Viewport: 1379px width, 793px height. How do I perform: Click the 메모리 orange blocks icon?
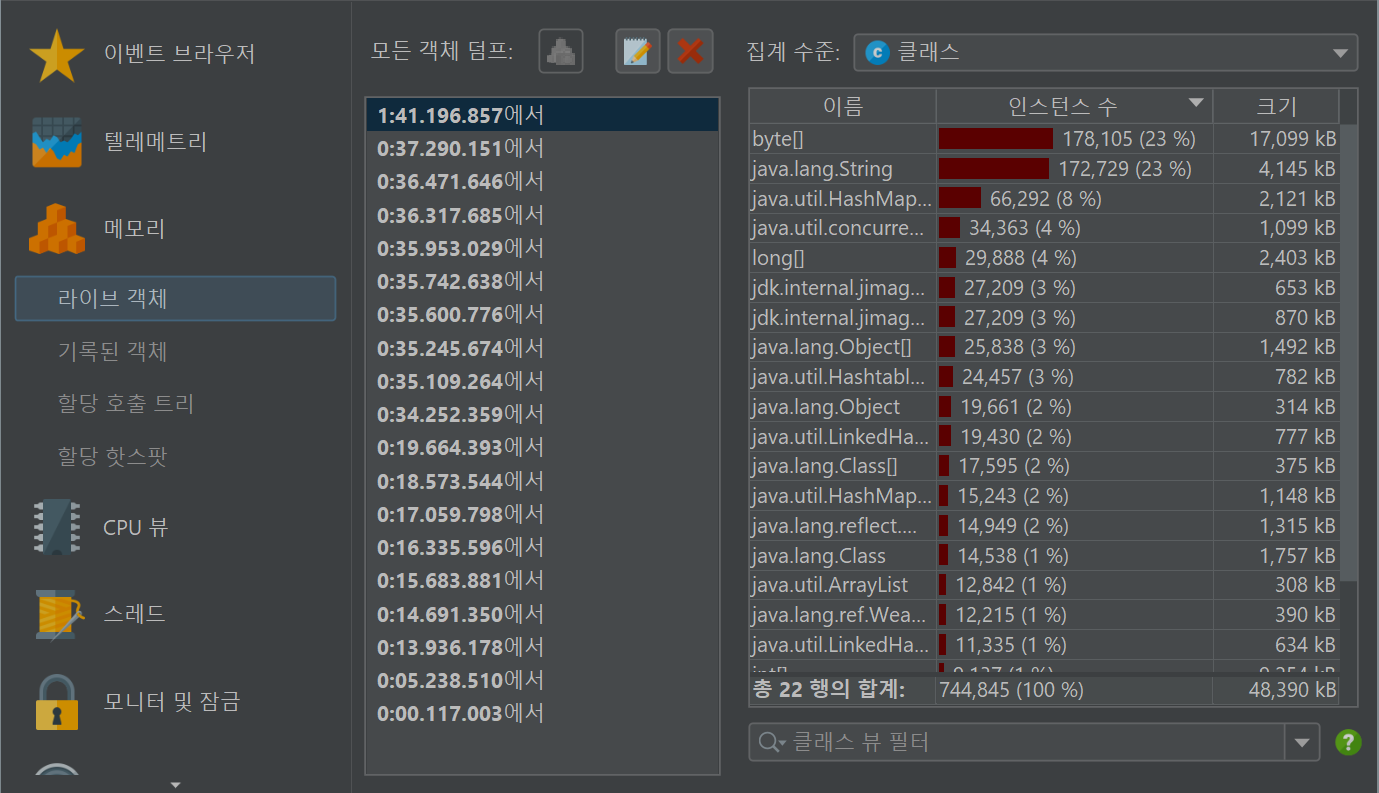[57, 229]
